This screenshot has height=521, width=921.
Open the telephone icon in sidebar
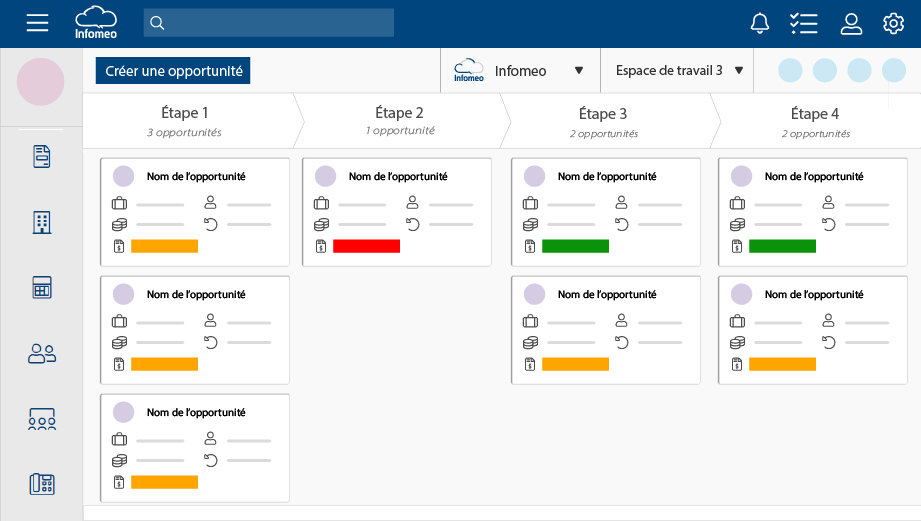41,484
